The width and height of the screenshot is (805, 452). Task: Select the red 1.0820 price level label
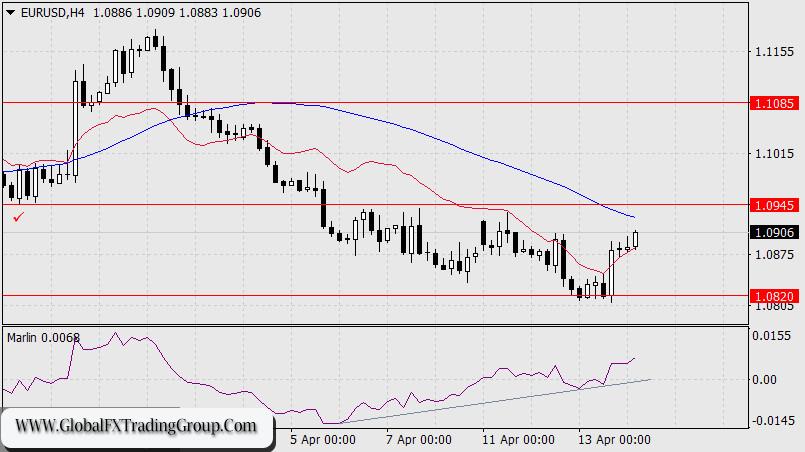click(774, 296)
